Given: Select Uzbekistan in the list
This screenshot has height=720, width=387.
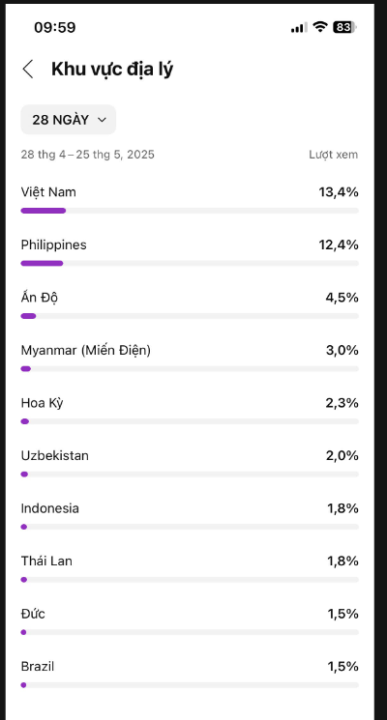Looking at the screenshot, I should click(190, 464).
